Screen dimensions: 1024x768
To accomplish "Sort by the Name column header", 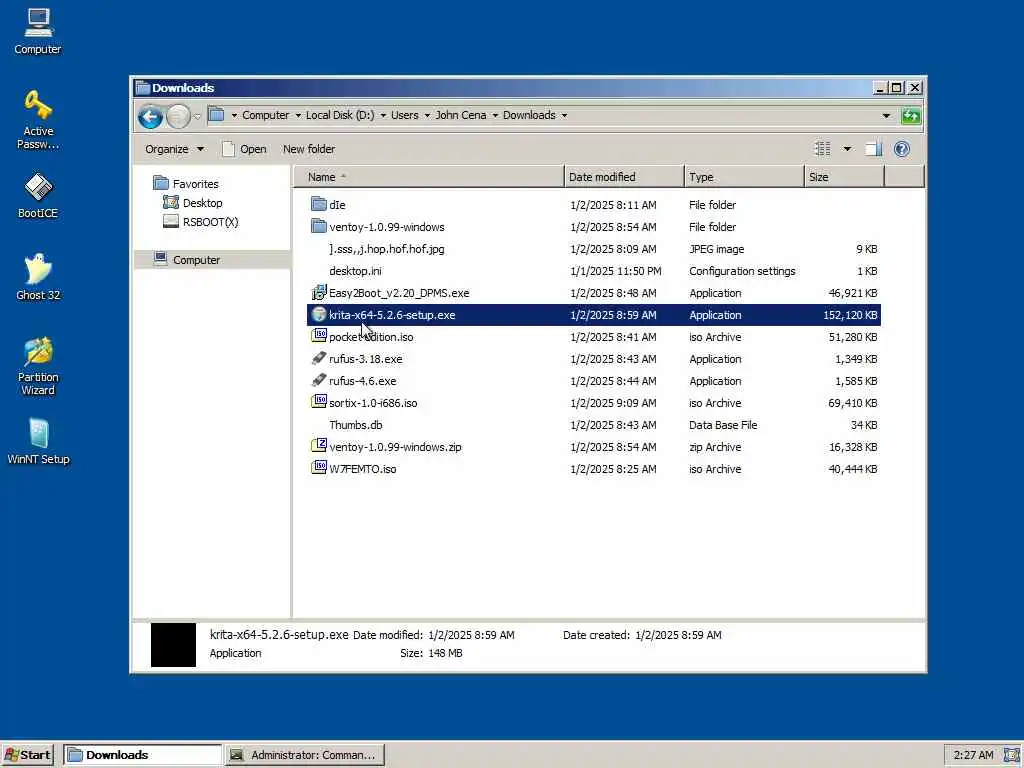I will coord(428,177).
